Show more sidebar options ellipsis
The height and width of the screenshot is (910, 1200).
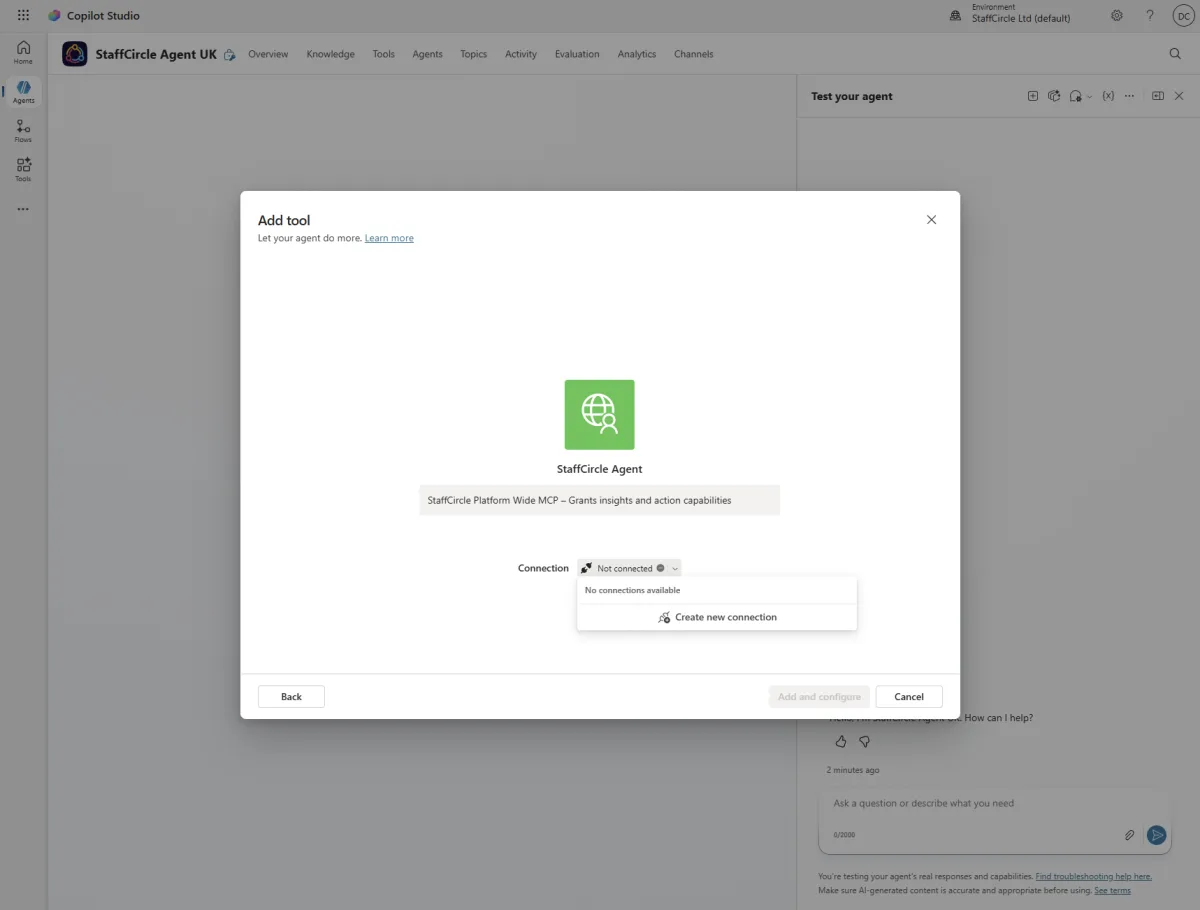tap(23, 209)
